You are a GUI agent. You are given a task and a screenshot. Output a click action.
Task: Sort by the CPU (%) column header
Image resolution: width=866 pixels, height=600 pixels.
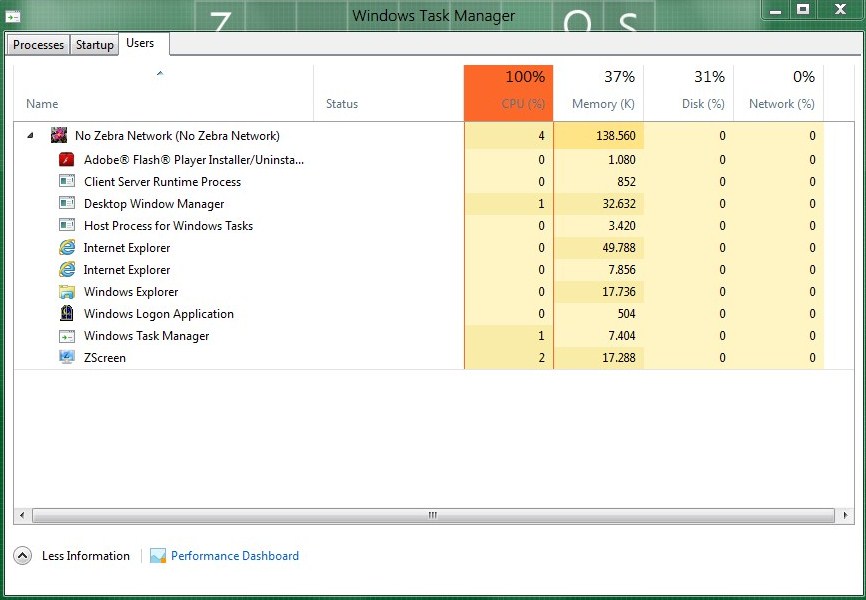click(x=509, y=93)
